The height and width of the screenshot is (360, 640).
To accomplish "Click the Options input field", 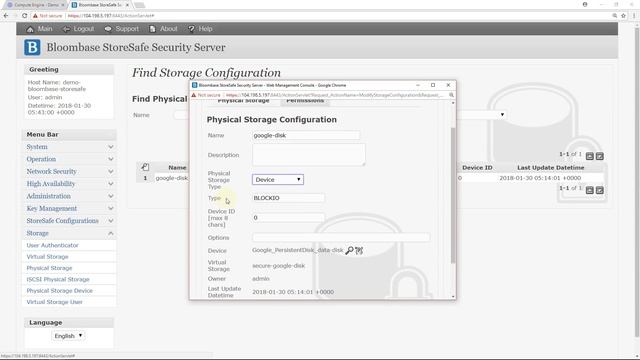I will coord(341,237).
